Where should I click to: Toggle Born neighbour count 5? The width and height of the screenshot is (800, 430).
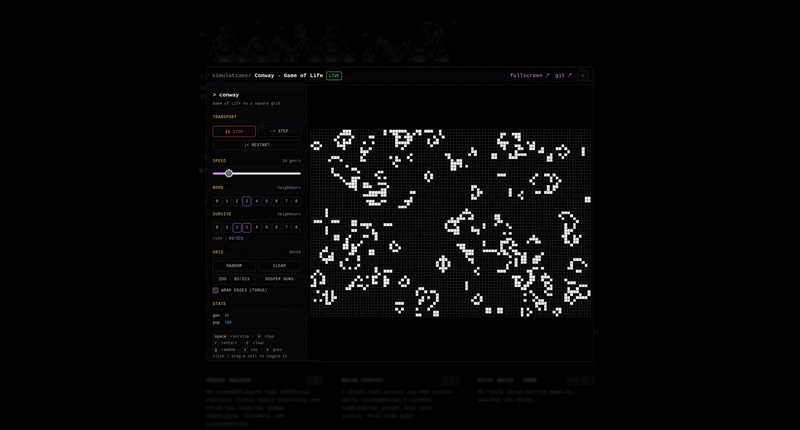click(x=266, y=201)
